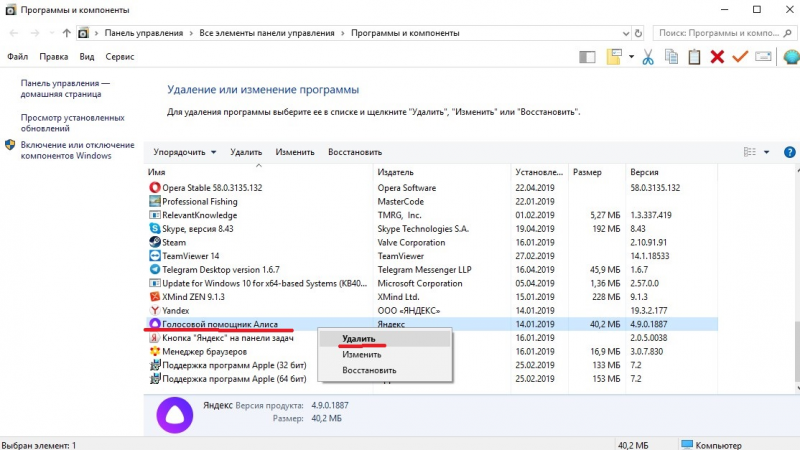The height and width of the screenshot is (450, 800).
Task: Click Восстановить button in list toolbar
Action: coord(355,152)
